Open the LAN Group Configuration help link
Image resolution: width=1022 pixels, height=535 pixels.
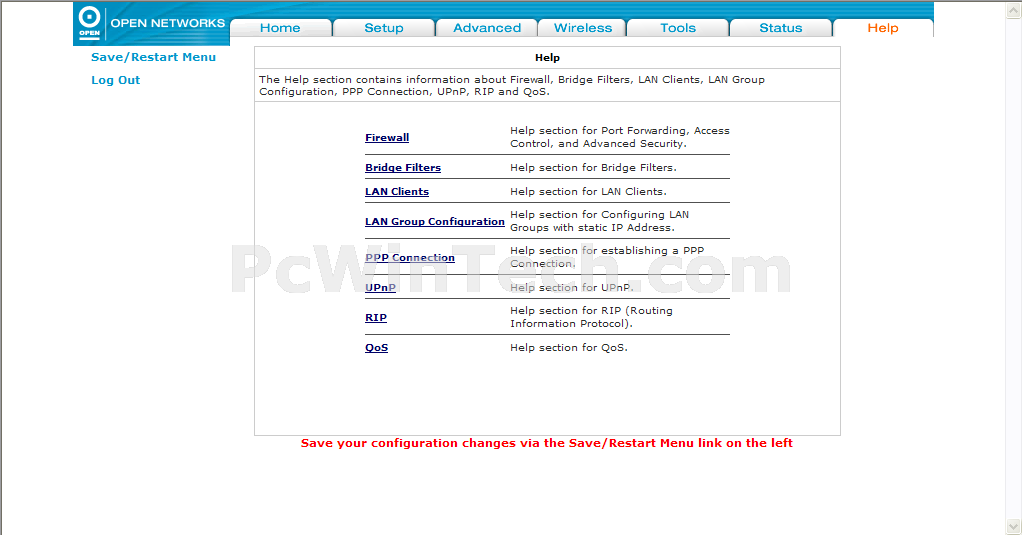point(435,222)
